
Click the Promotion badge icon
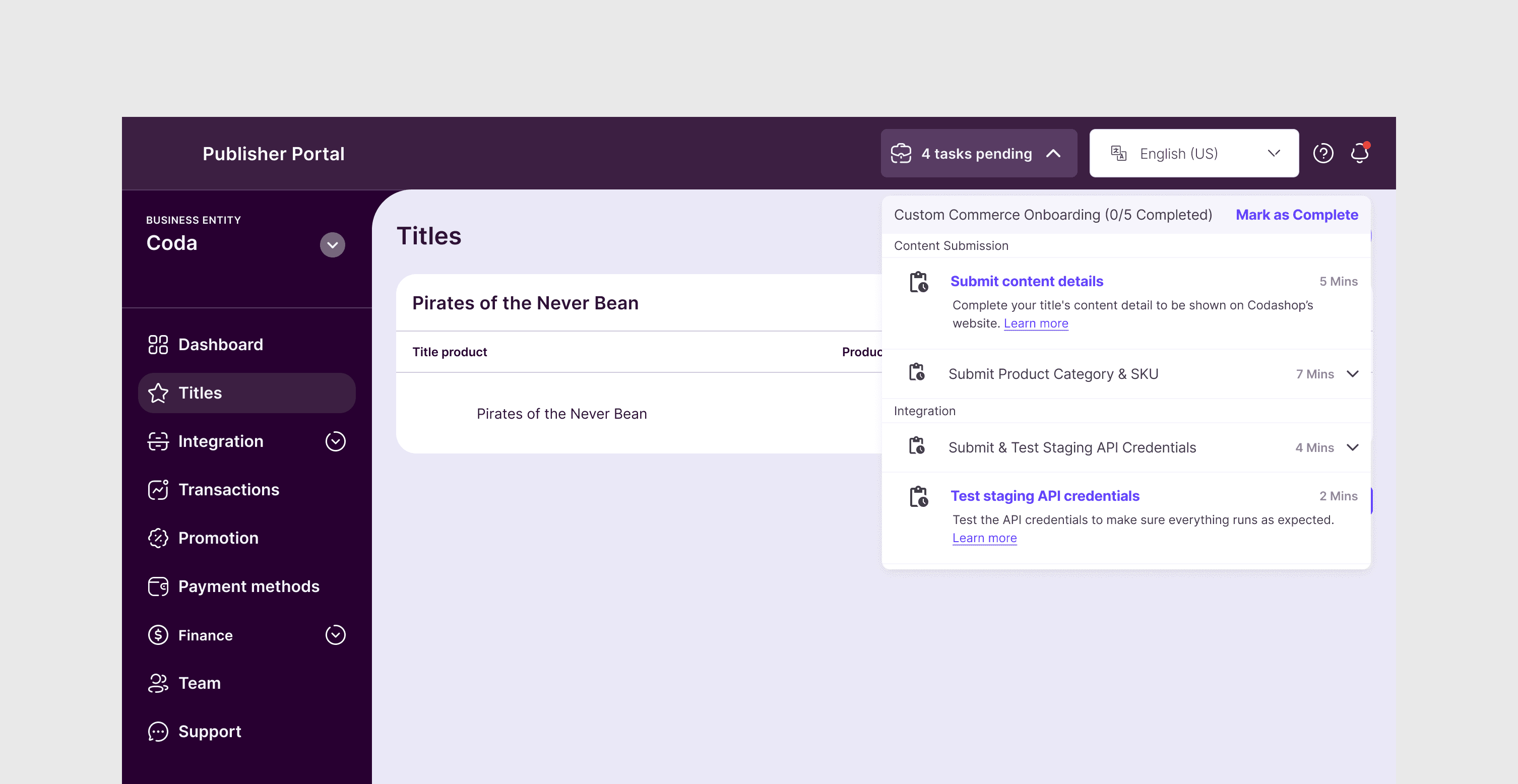[158, 538]
